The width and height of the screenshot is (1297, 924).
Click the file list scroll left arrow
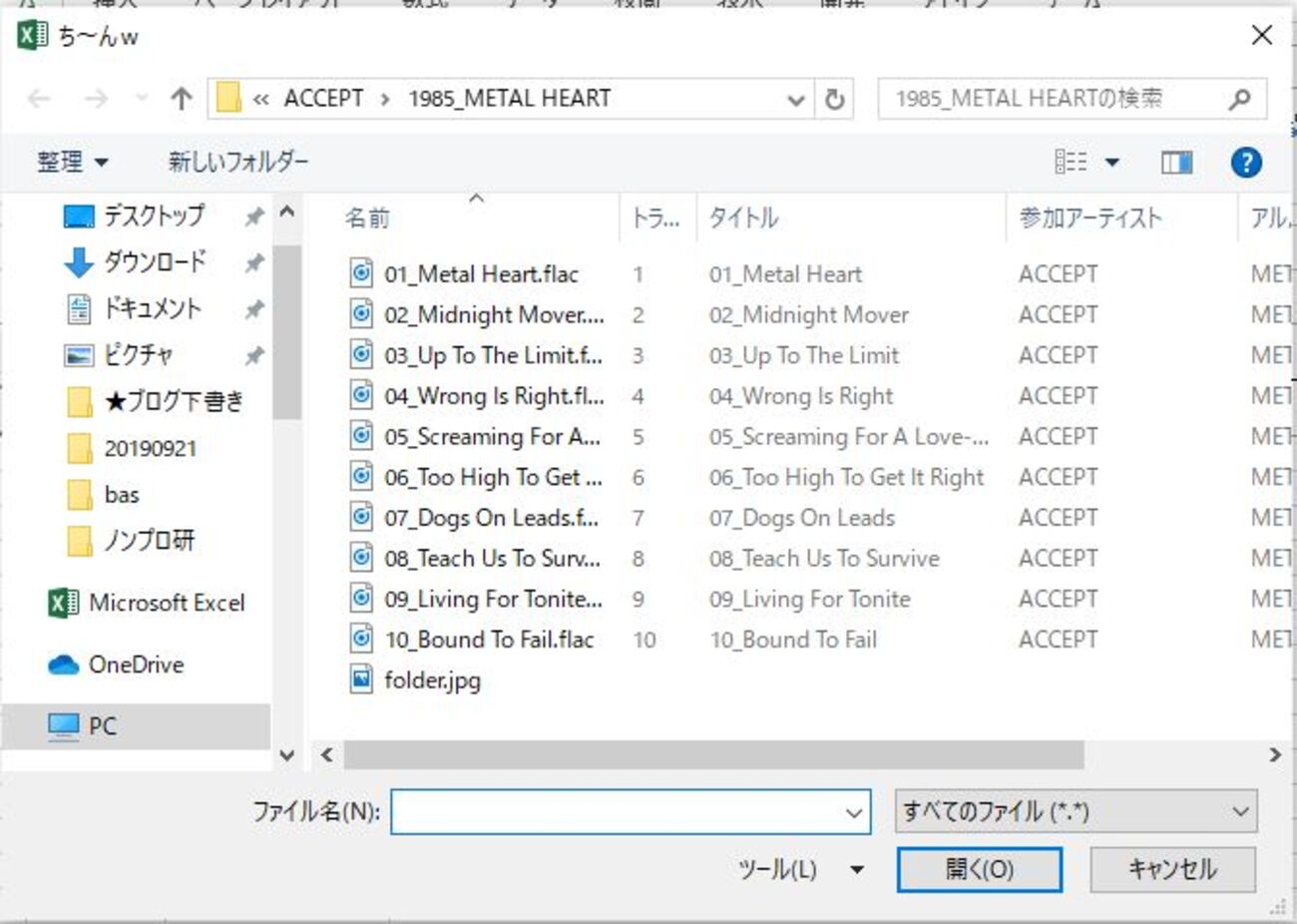(x=326, y=755)
